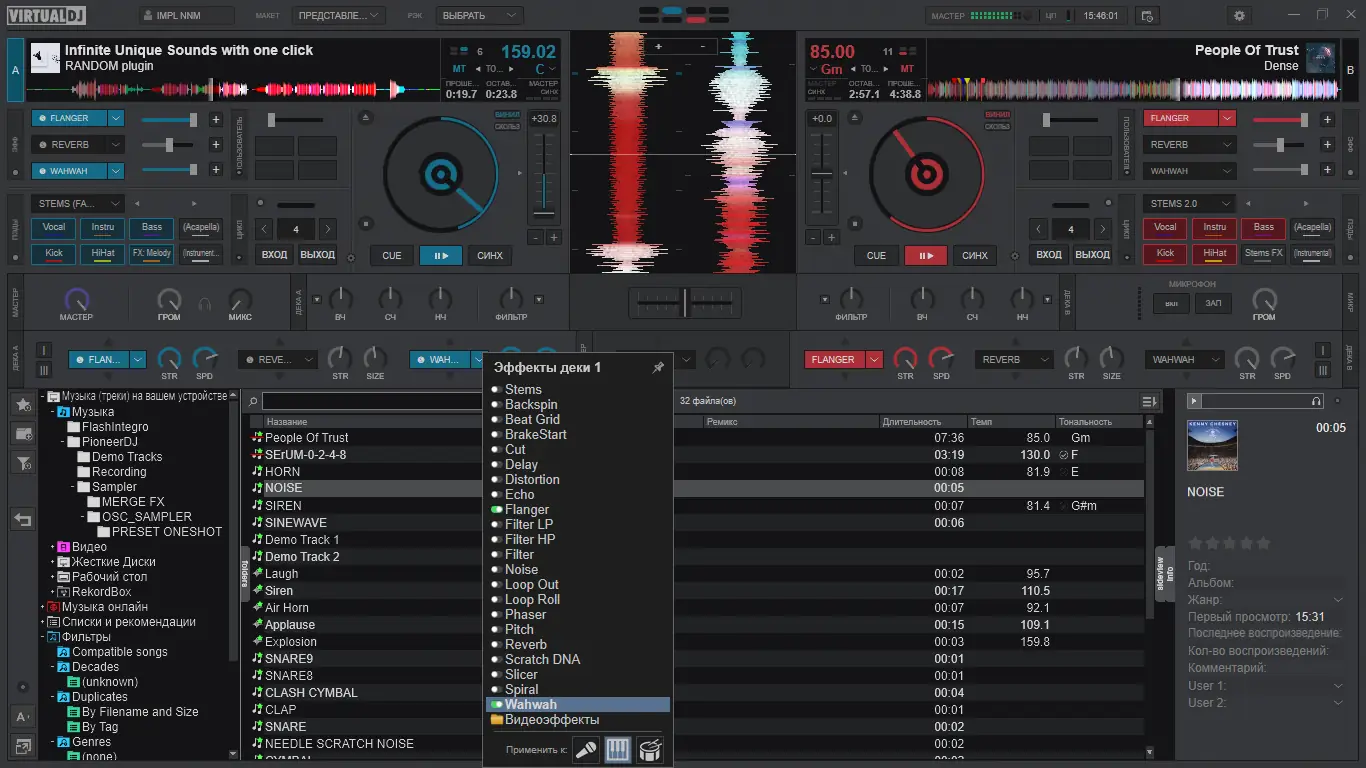This screenshot has width=1366, height=768.
Task: Toggle the Flanger effect in list
Action: click(496, 510)
